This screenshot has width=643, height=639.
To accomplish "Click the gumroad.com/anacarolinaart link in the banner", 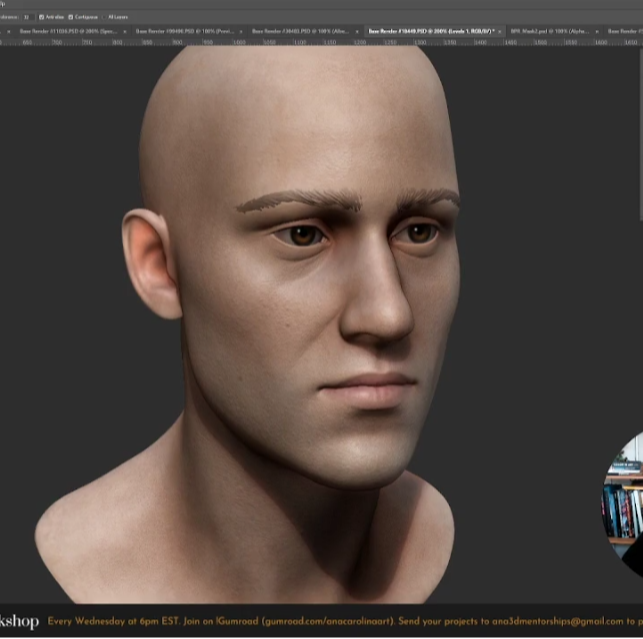I will [x=327, y=621].
